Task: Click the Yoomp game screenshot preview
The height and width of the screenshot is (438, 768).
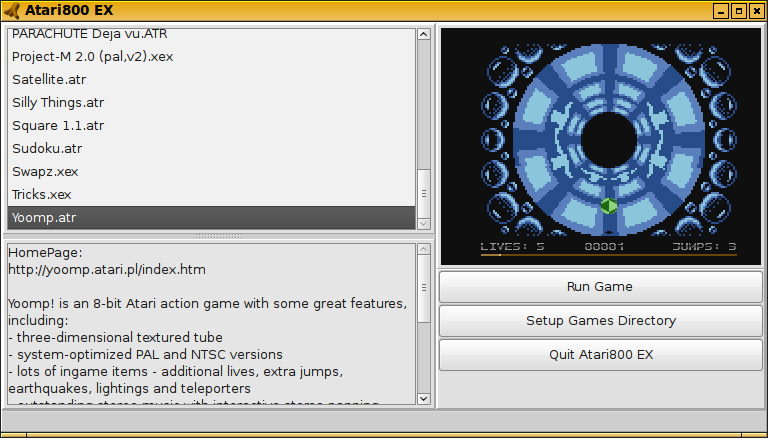Action: [600, 146]
